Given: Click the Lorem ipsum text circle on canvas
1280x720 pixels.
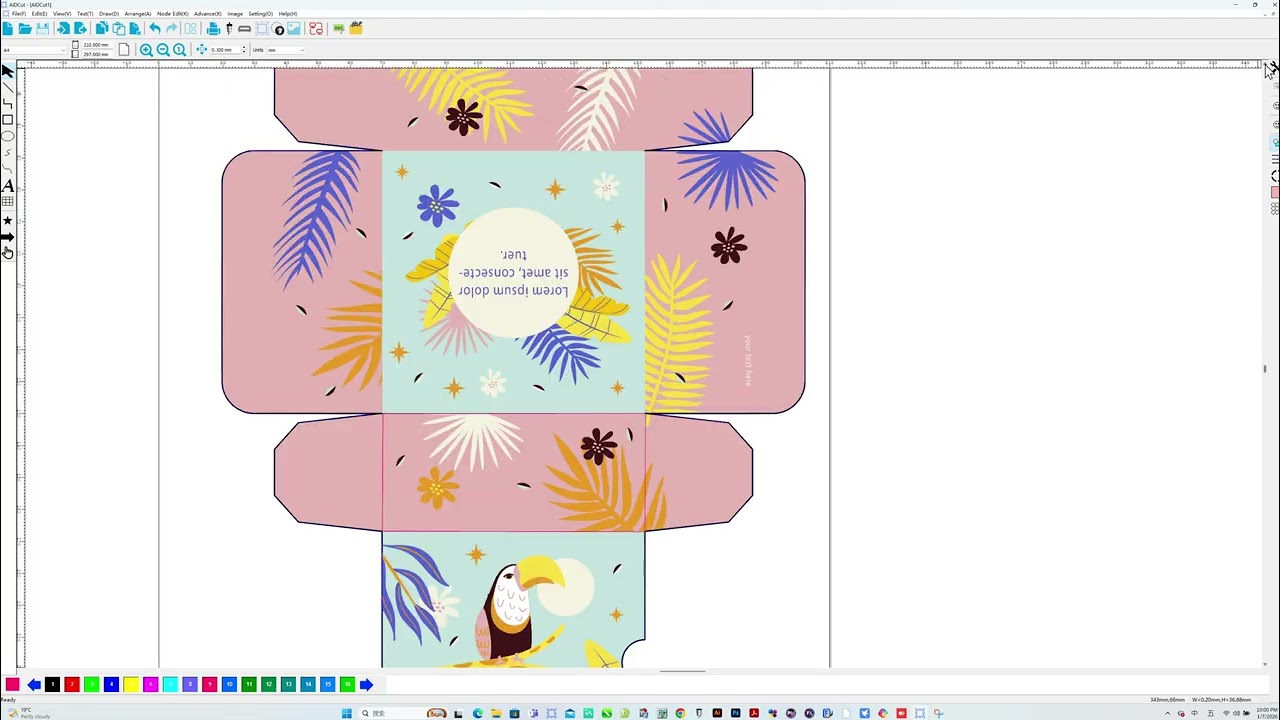Looking at the screenshot, I should (x=513, y=272).
